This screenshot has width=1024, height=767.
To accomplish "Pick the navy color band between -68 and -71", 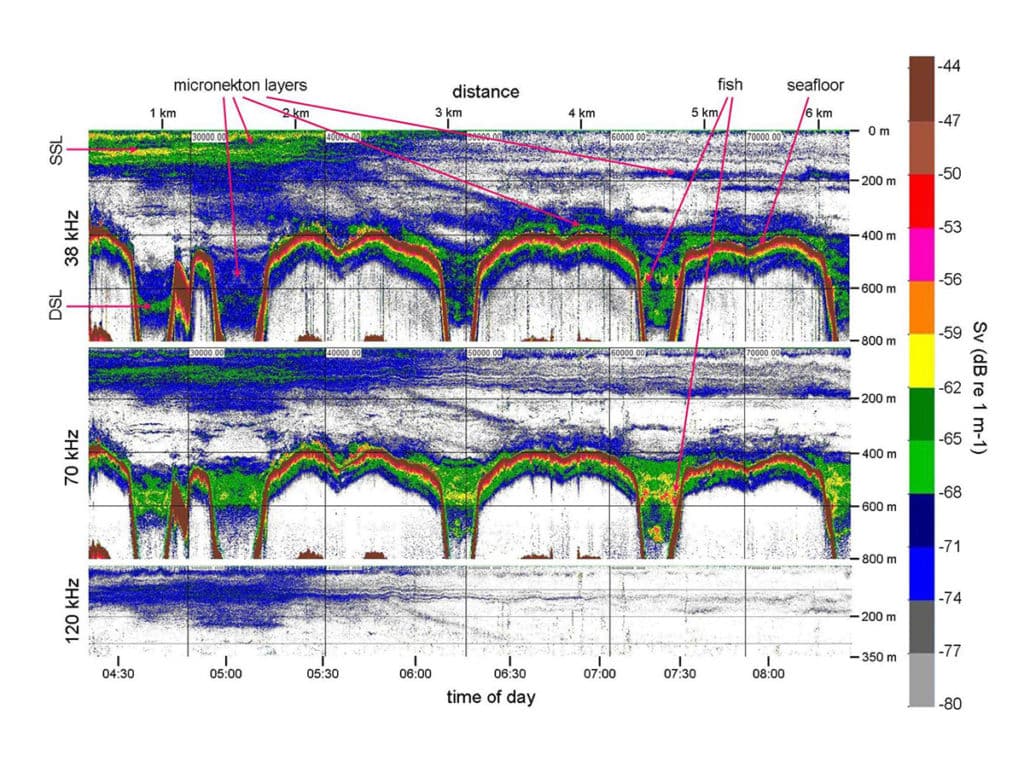I will [x=920, y=519].
